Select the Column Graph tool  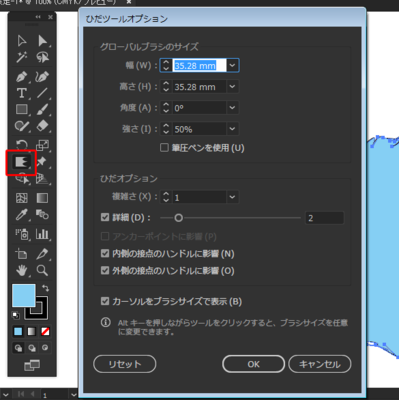(x=42, y=234)
